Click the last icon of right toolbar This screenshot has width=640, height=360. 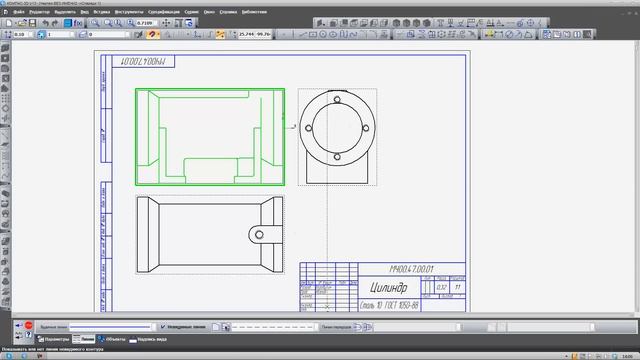pyautogui.click(x=587, y=35)
